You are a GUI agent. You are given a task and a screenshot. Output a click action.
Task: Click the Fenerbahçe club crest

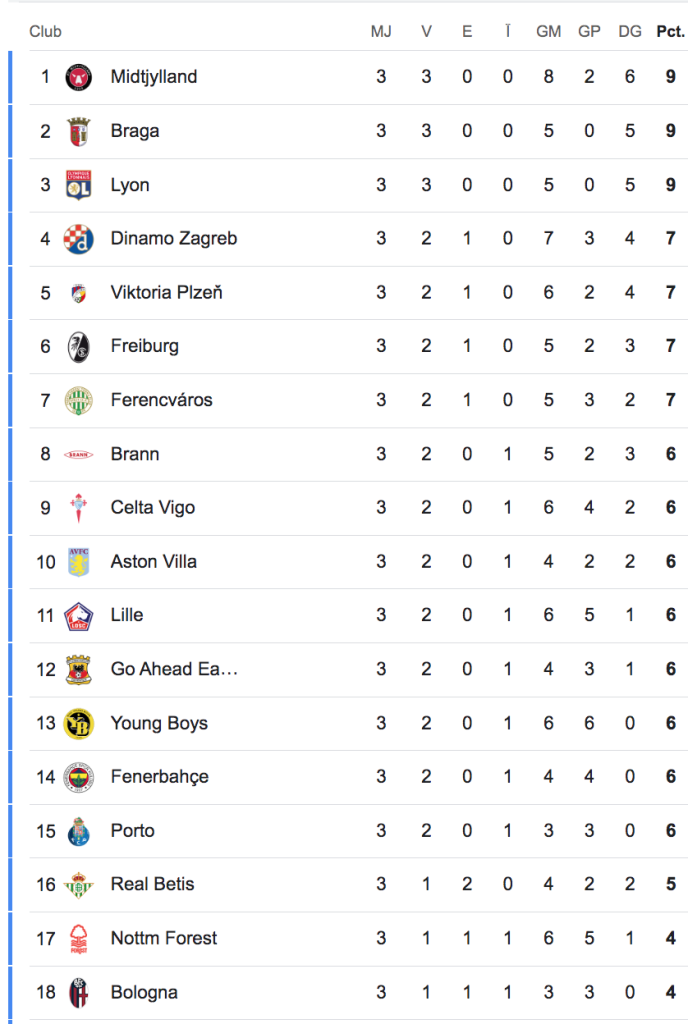pyautogui.click(x=79, y=777)
